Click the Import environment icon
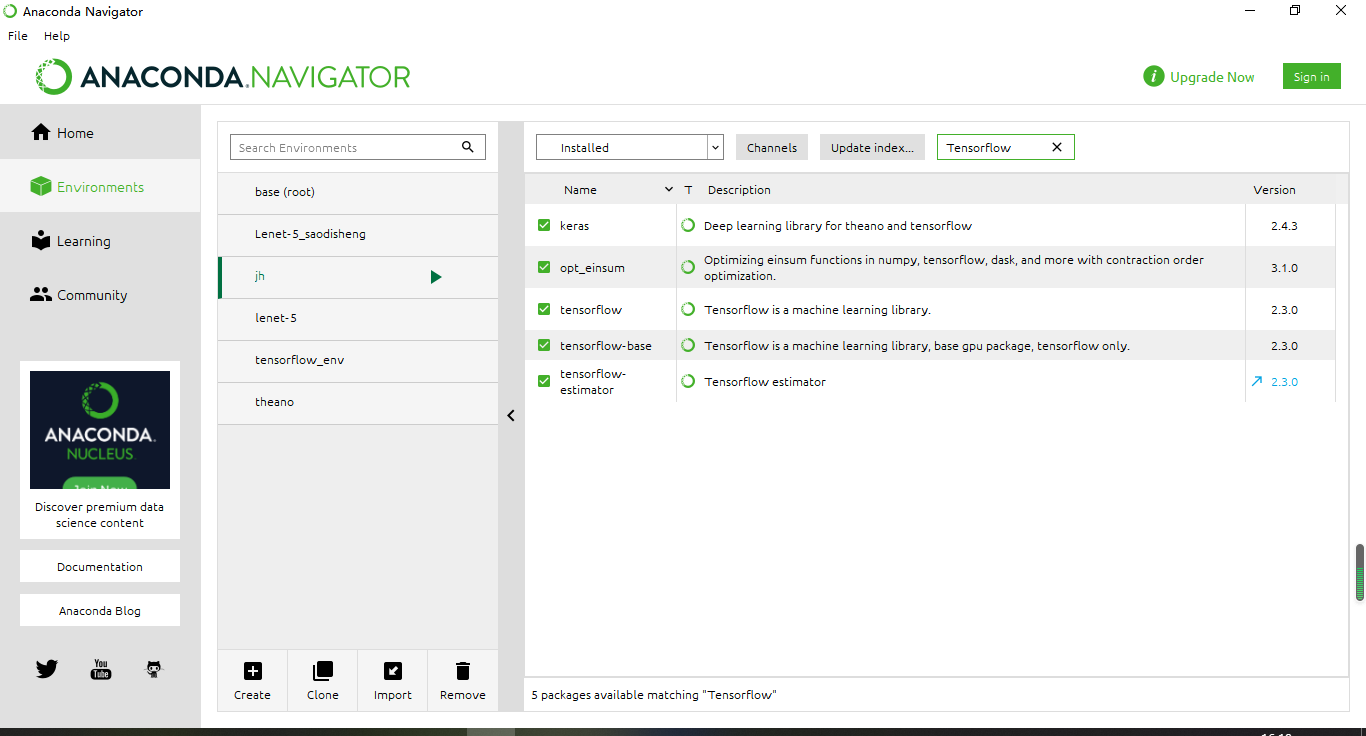This screenshot has height=736, width=1366. point(393,671)
